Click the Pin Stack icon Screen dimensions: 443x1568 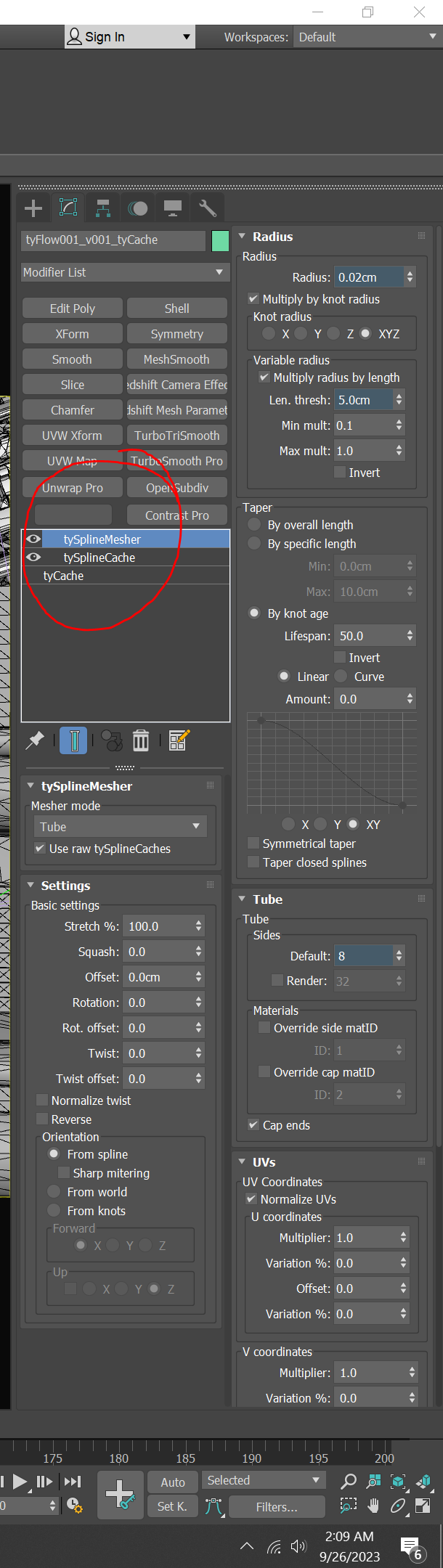tap(35, 740)
